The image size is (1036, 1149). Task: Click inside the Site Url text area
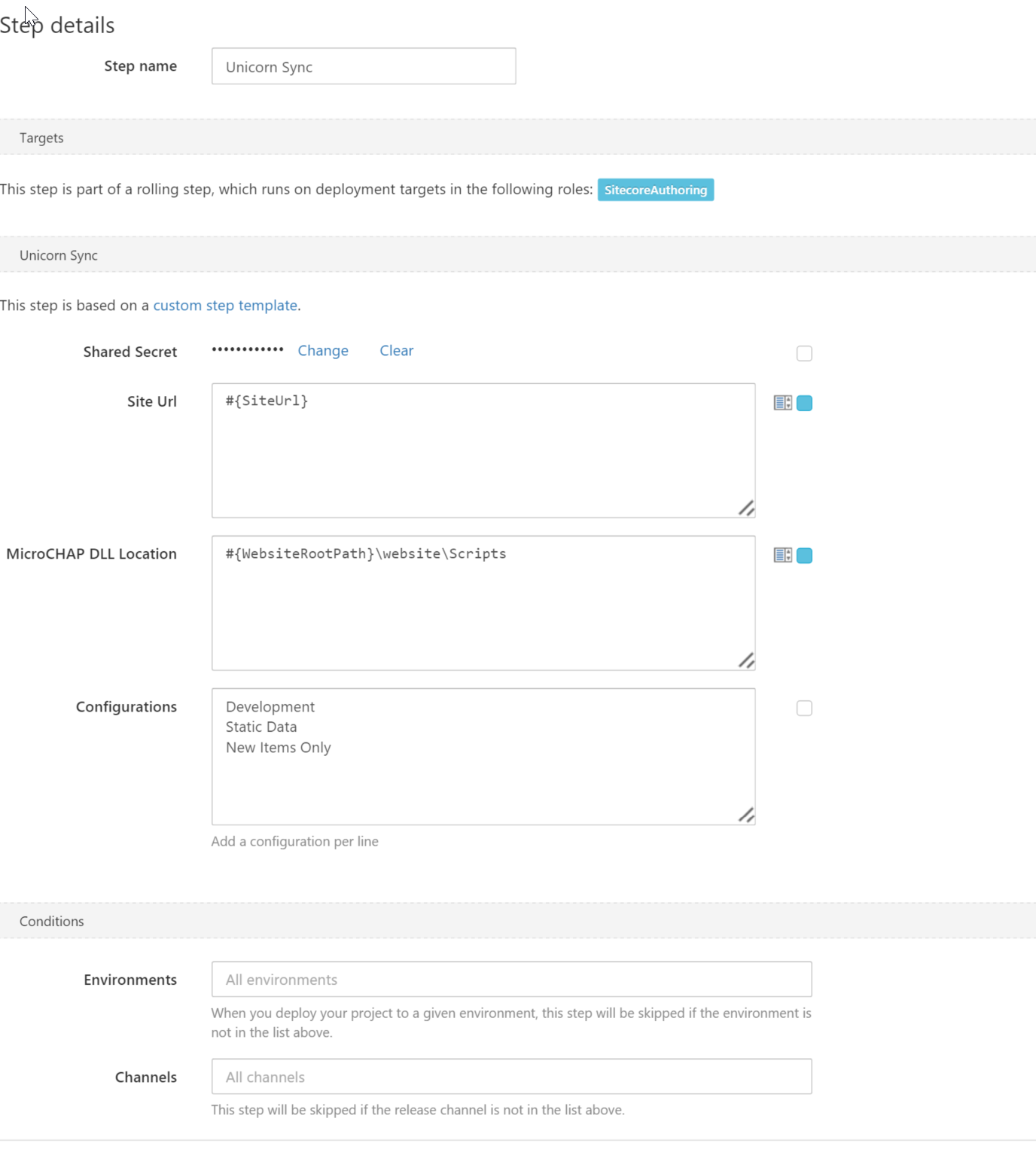[x=483, y=450]
